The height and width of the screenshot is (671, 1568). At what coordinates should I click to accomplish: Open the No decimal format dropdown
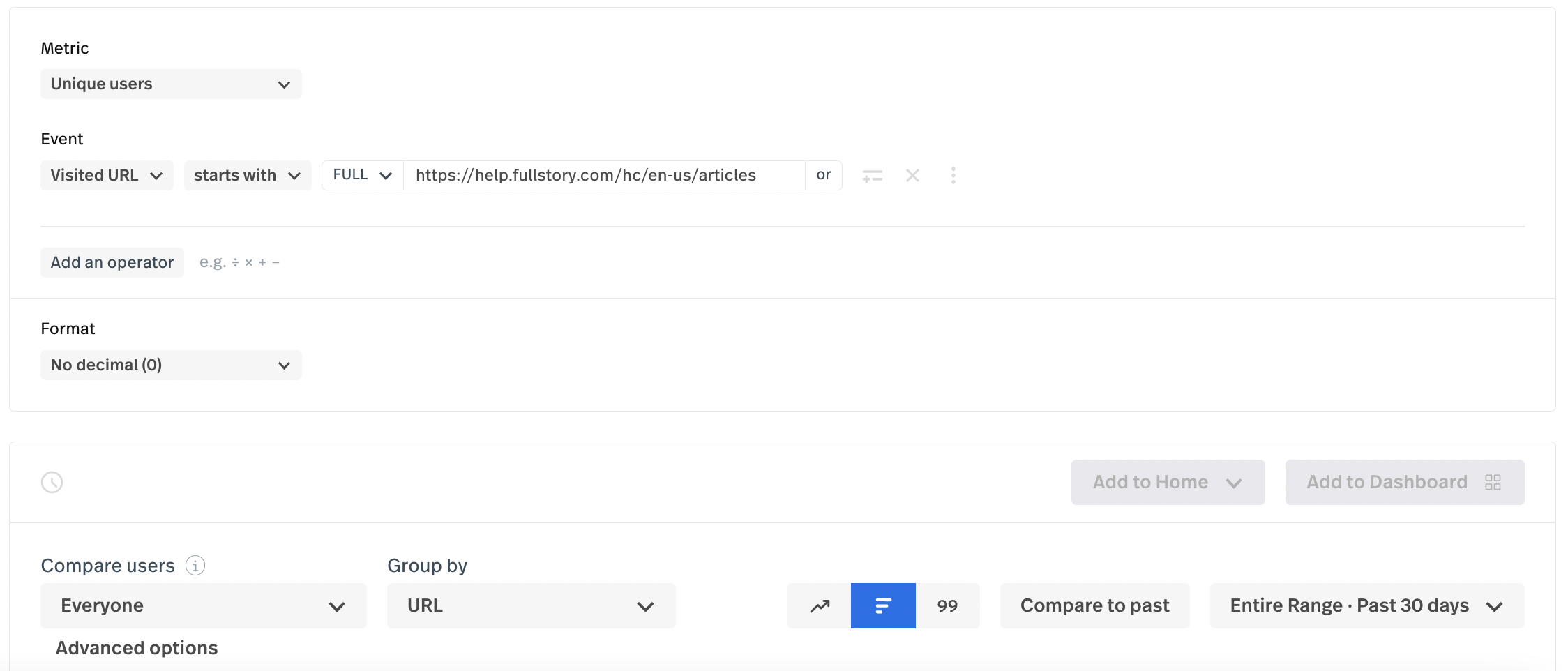pyautogui.click(x=171, y=365)
